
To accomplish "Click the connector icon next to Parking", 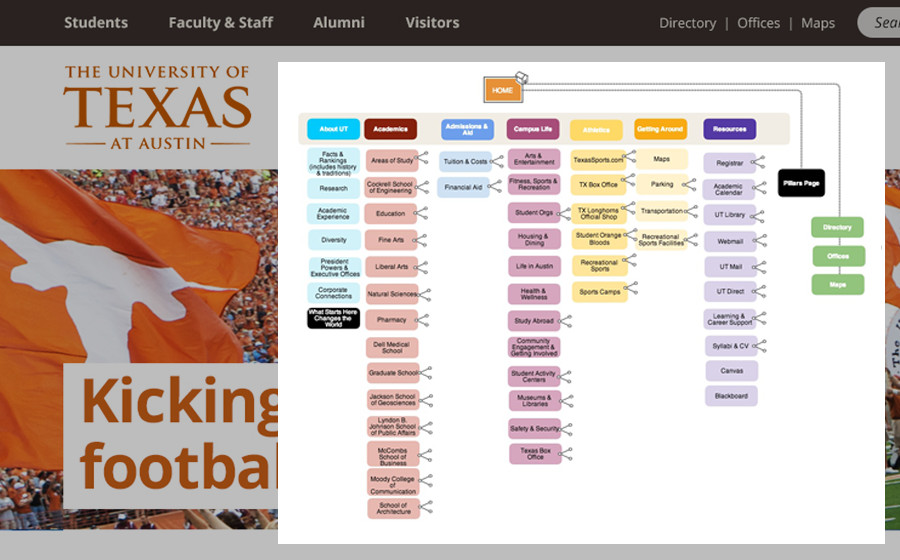I will click(689, 184).
